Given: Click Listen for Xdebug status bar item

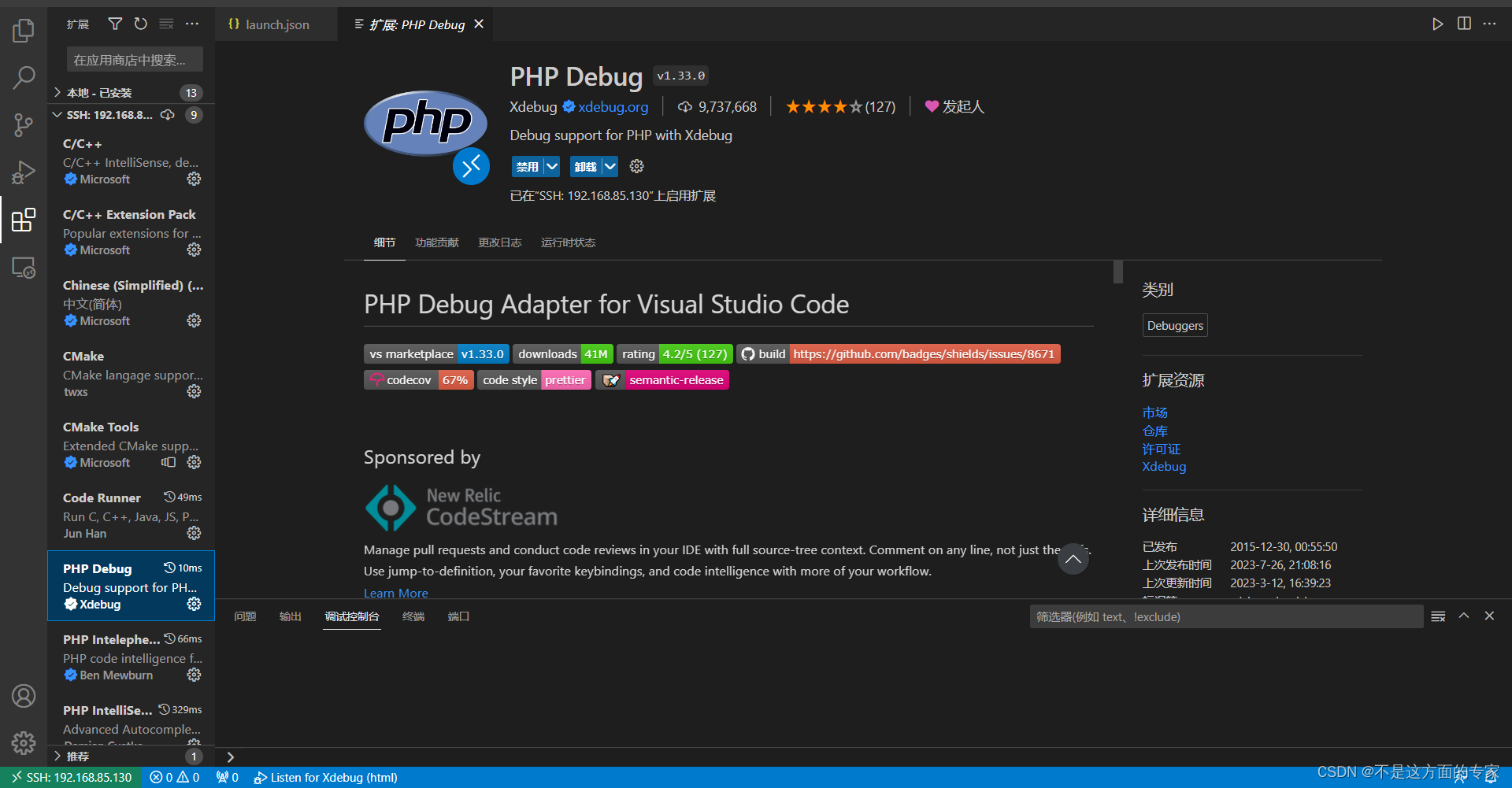Looking at the screenshot, I should point(325,777).
